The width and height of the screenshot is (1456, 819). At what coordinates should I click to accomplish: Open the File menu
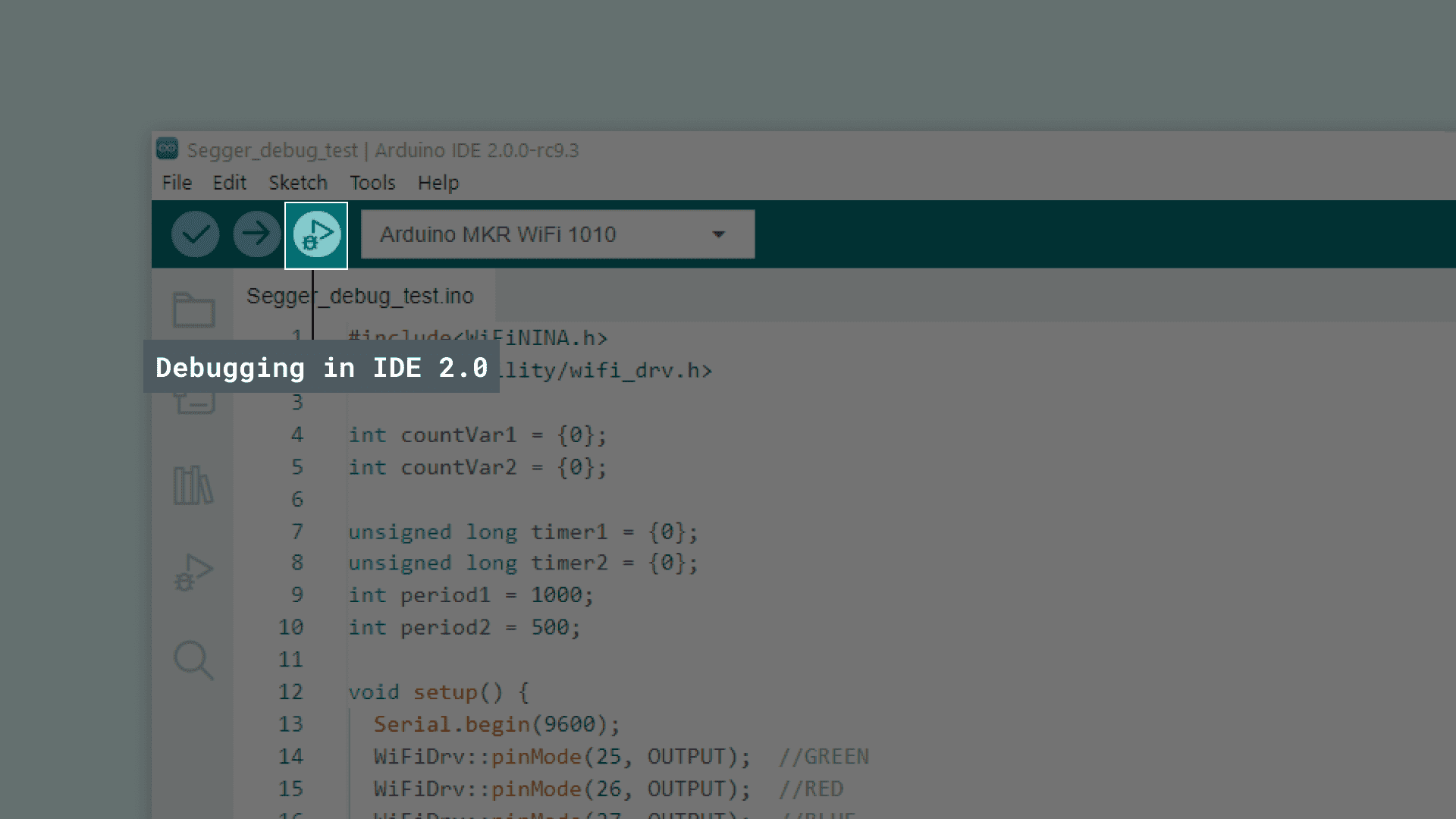tap(177, 183)
